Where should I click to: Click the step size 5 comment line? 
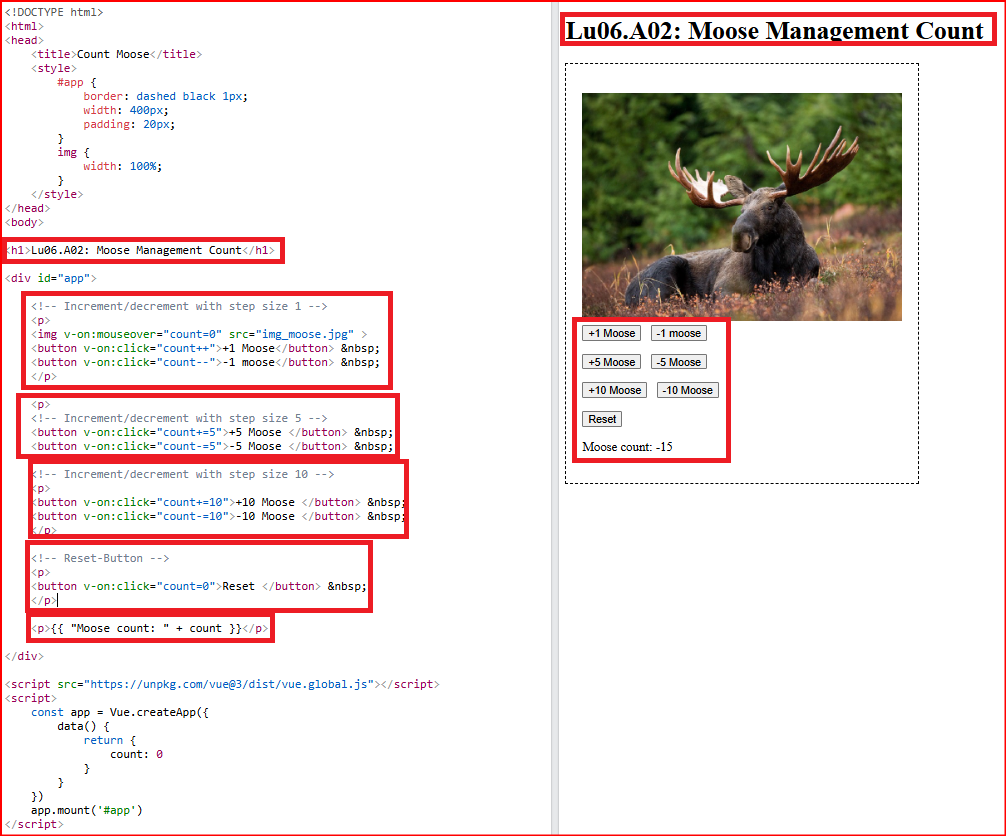(x=179, y=418)
